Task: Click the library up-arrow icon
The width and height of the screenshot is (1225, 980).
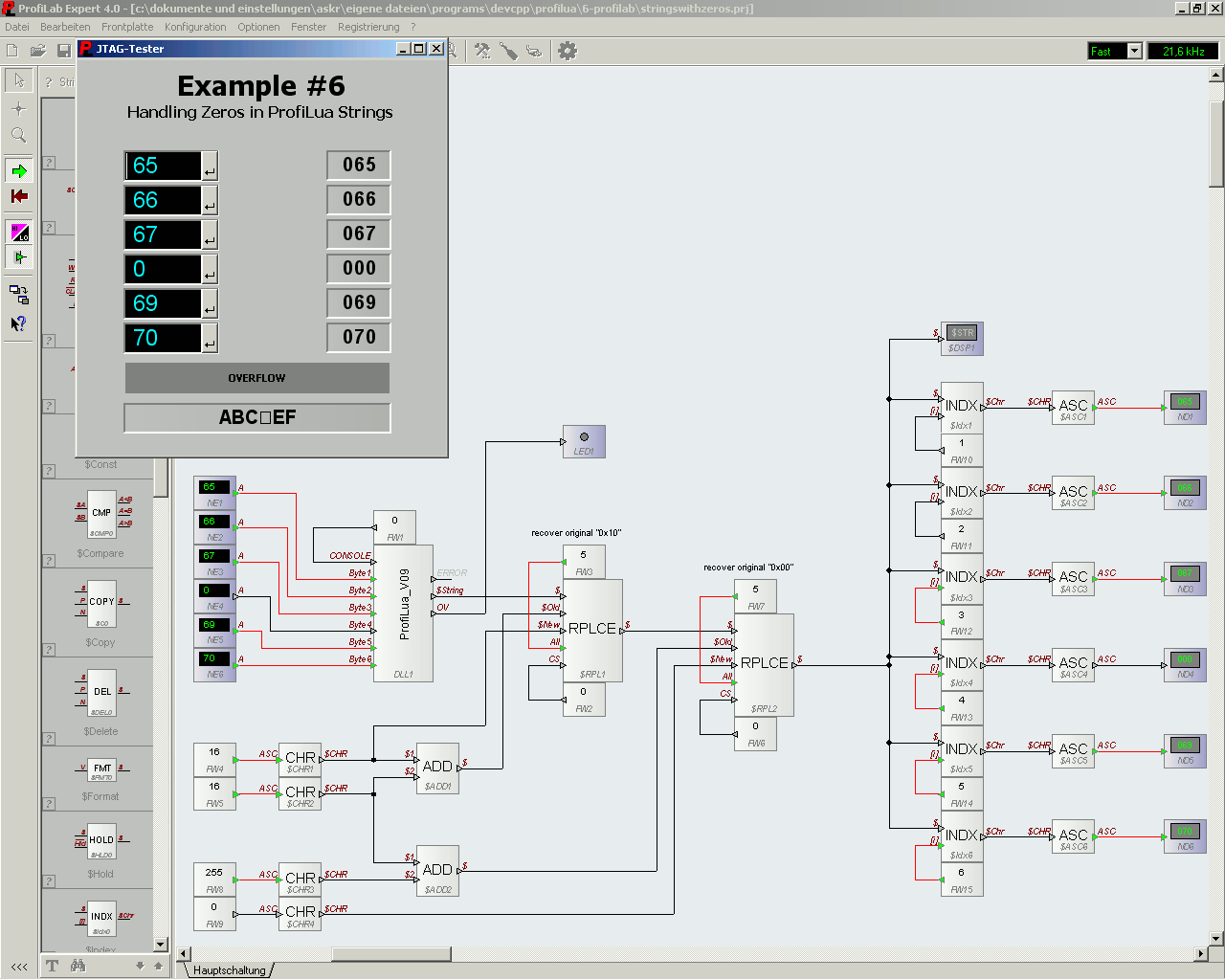Action: point(158,966)
